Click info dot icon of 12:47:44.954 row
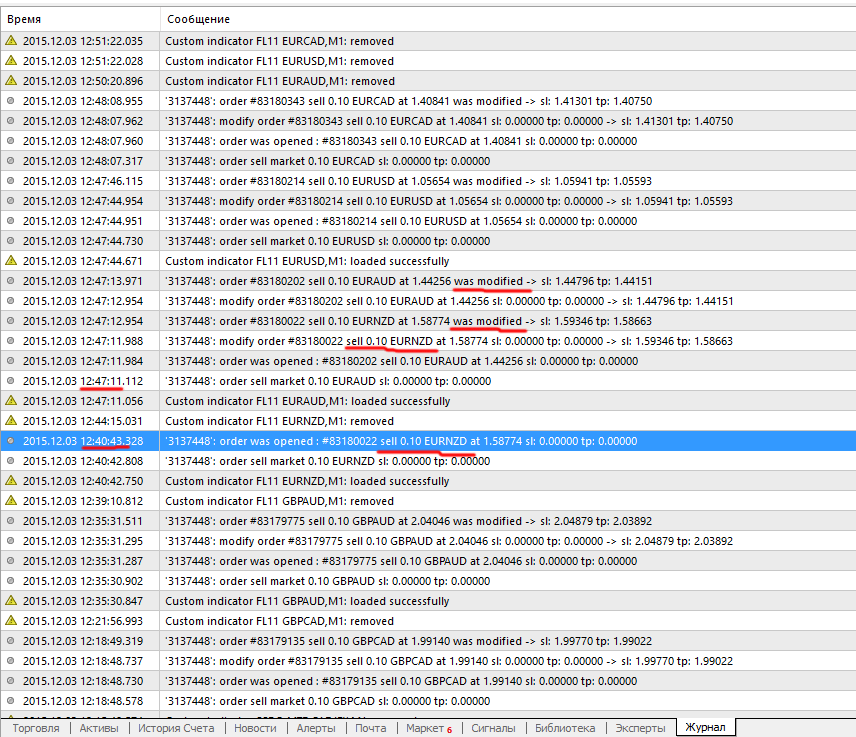This screenshot has height=737, width=856. (x=10, y=201)
